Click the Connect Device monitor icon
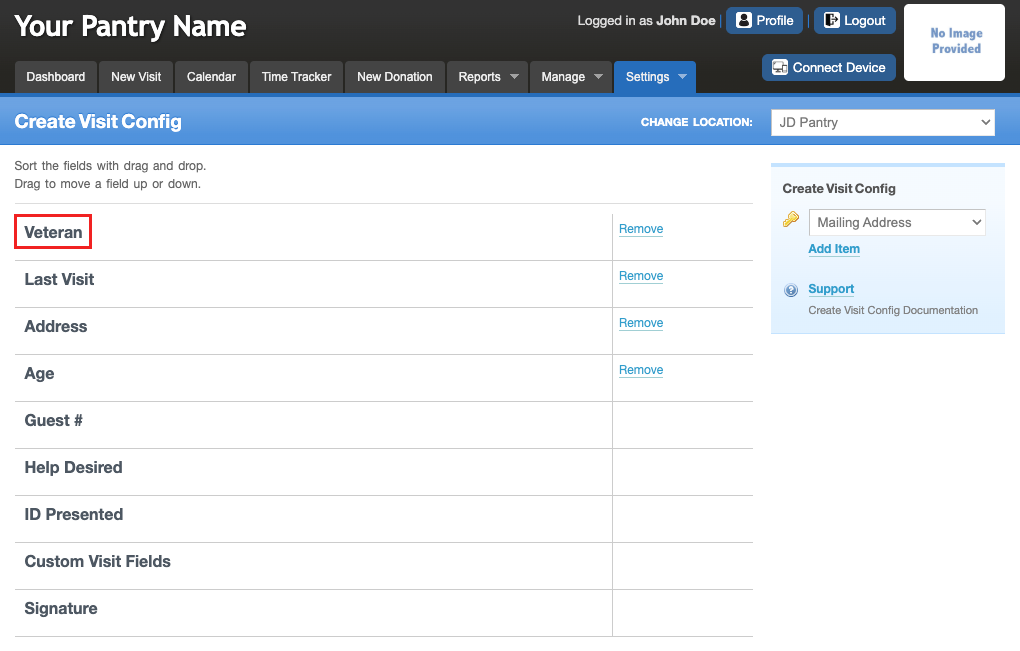 pos(779,67)
